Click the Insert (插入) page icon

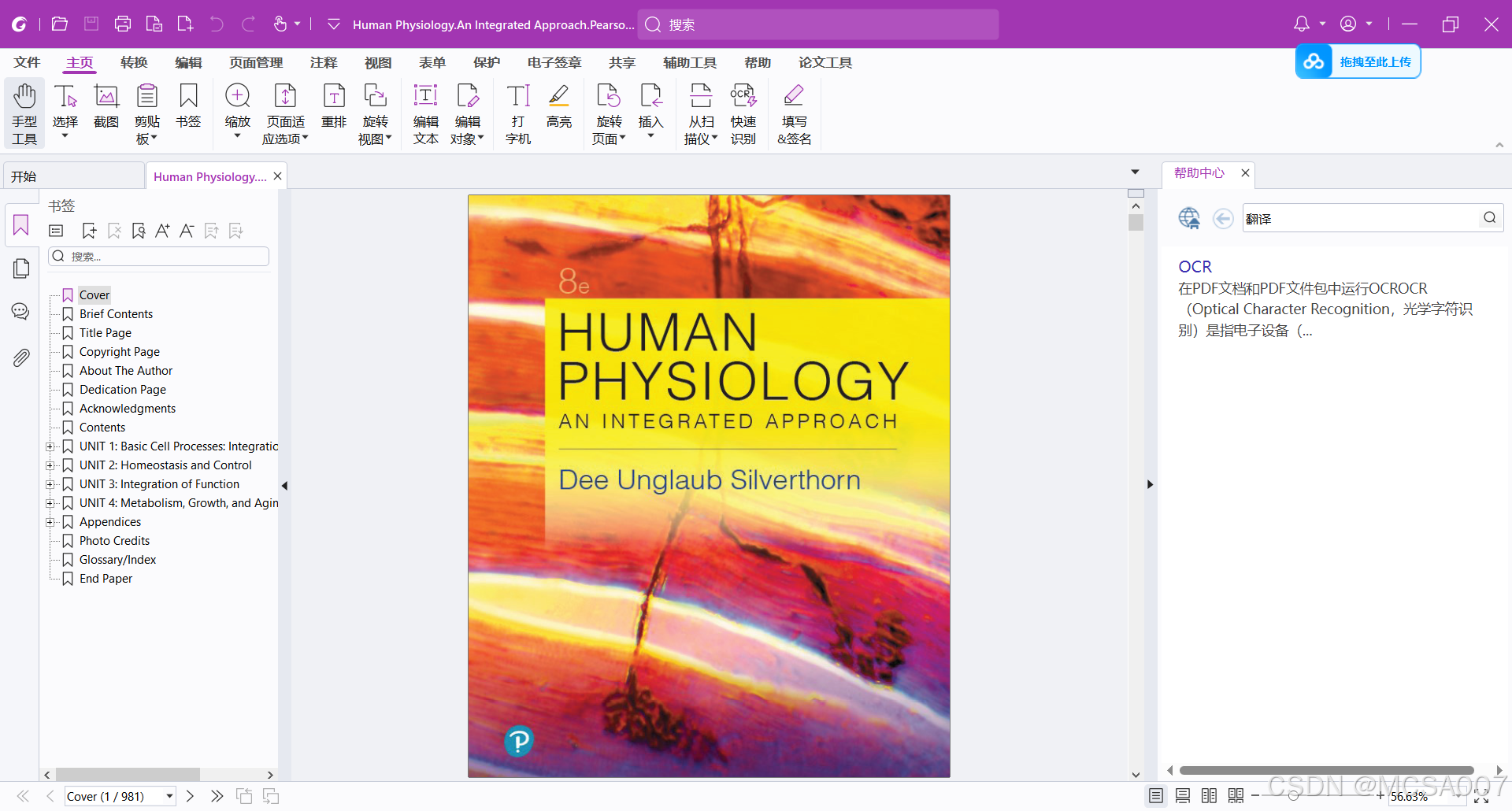651,113
